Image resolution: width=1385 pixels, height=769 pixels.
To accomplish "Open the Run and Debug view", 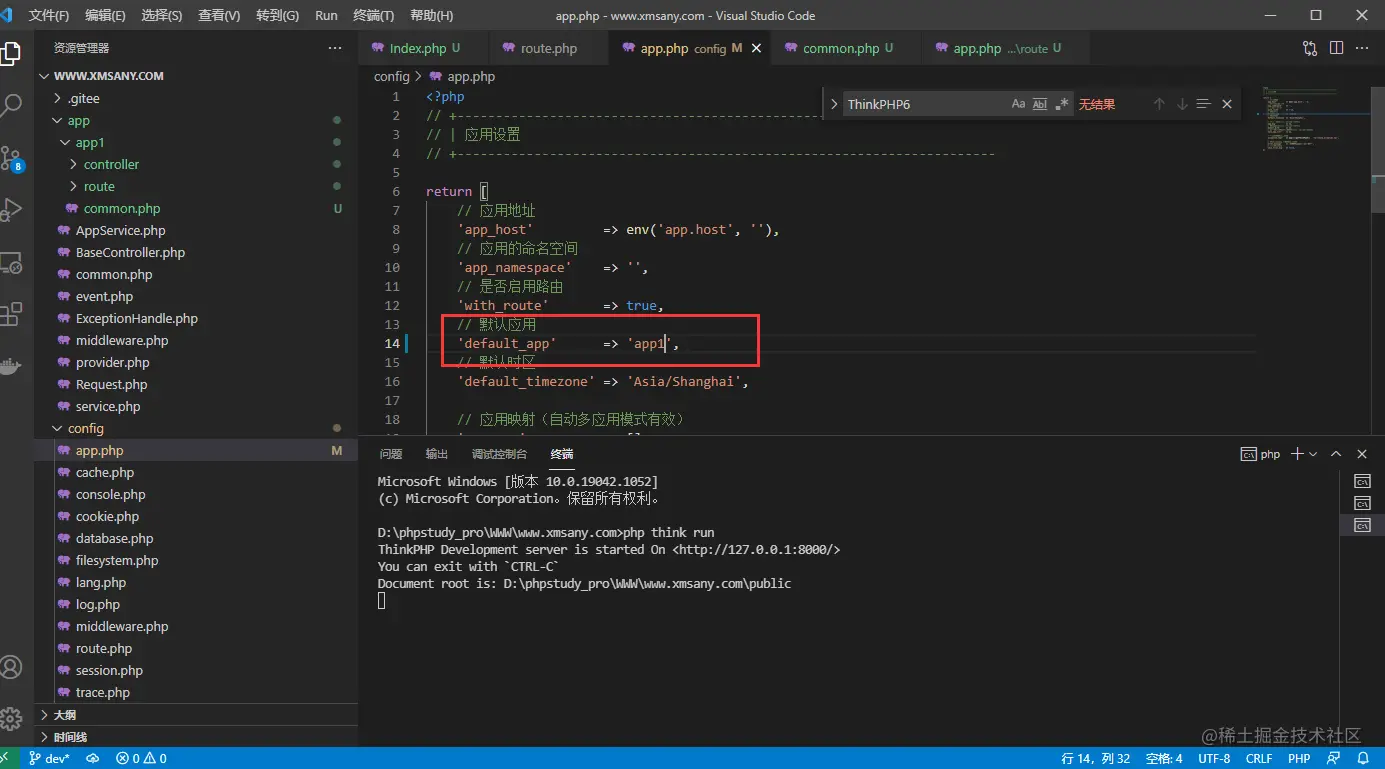I will (x=10, y=210).
